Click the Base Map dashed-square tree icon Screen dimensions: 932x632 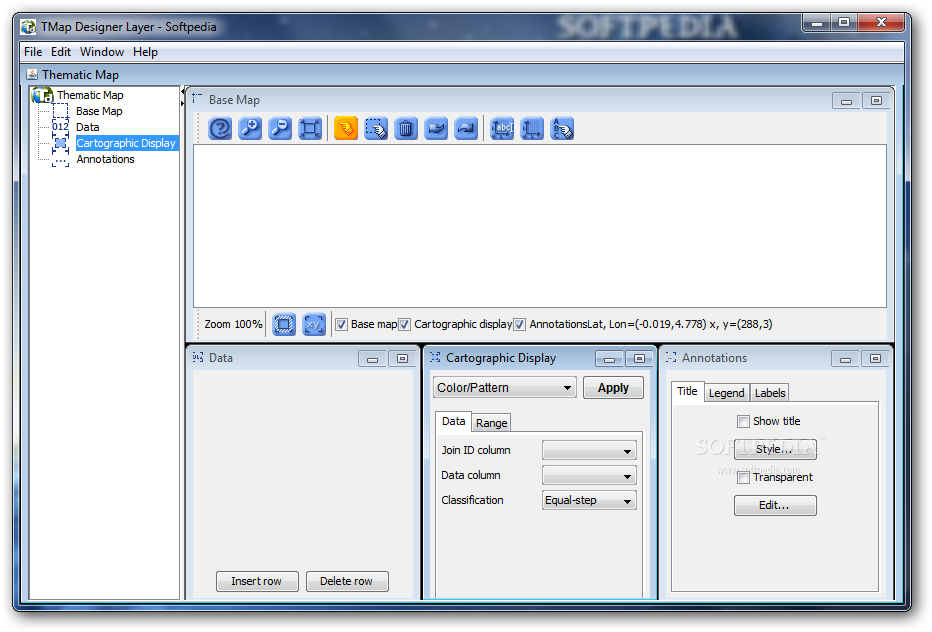(61, 111)
